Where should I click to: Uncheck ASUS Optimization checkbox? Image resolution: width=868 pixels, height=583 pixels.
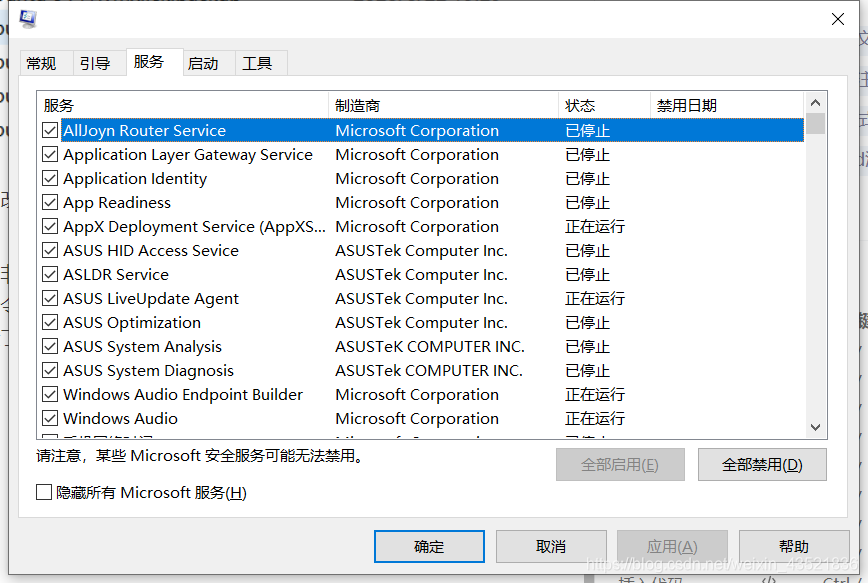[x=50, y=322]
